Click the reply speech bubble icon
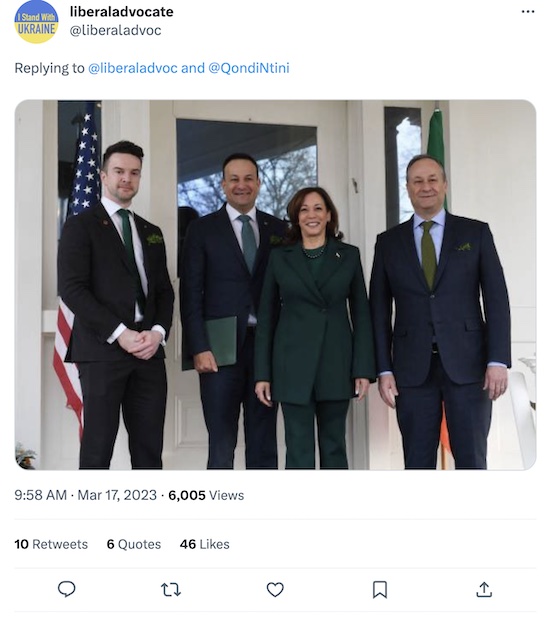The height and width of the screenshot is (617, 550). point(66,589)
